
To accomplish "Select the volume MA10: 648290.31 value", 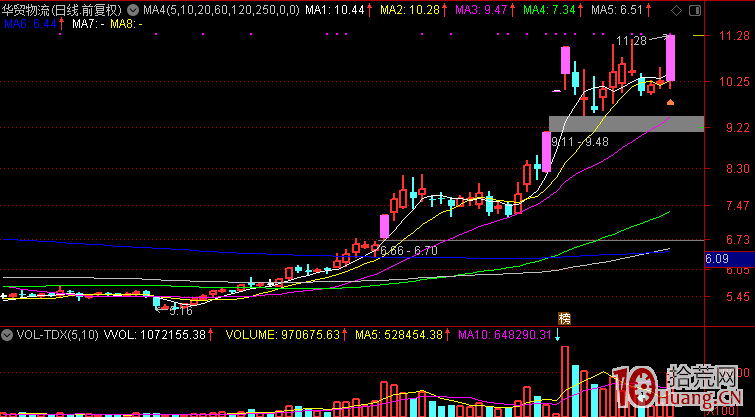I will [505, 335].
